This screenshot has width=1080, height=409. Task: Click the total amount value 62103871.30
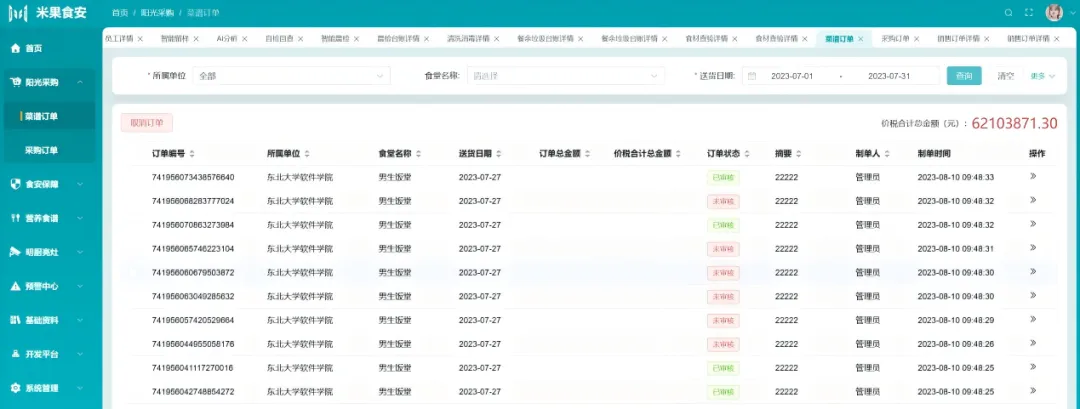(1014, 123)
